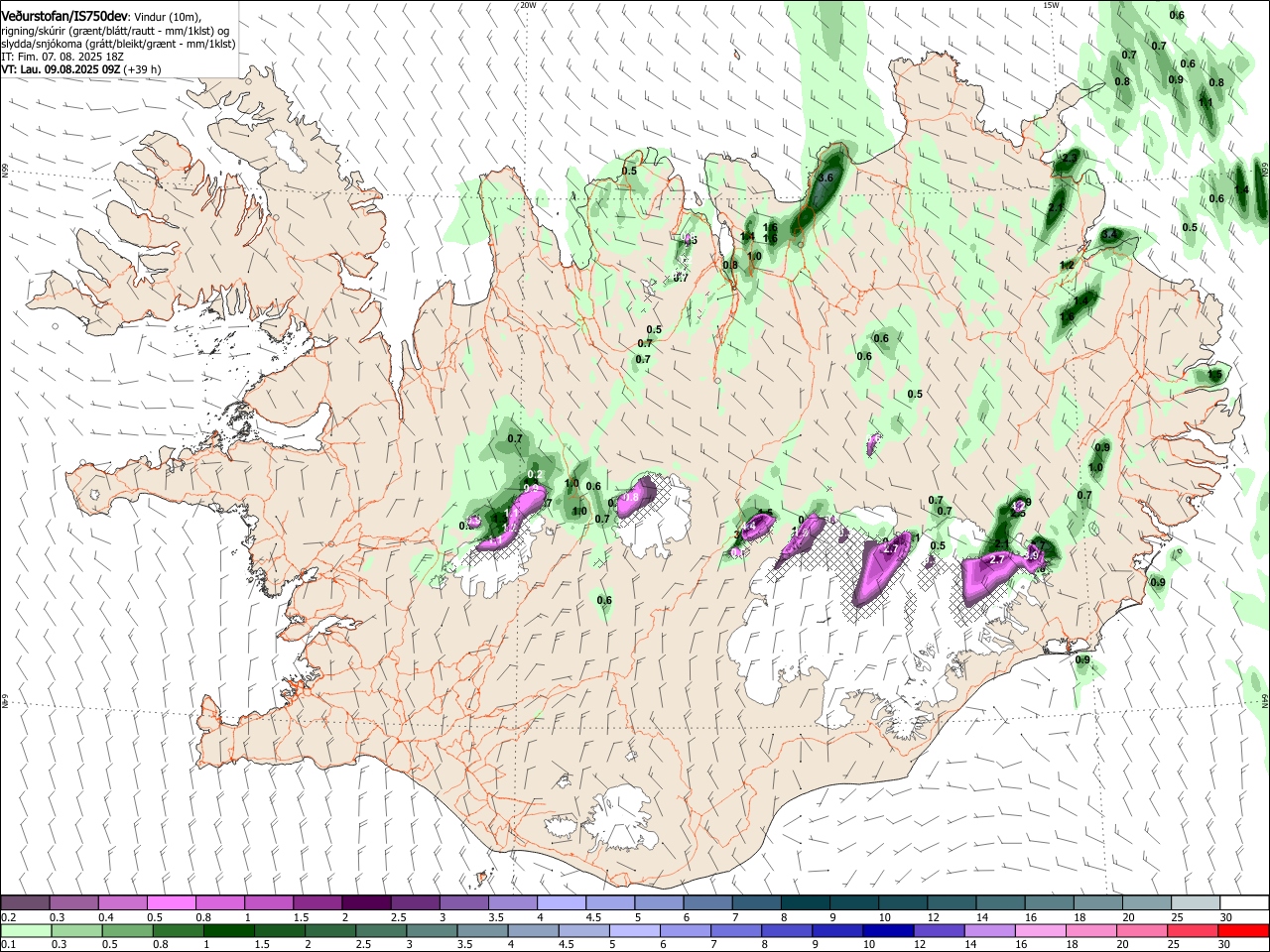
Task: Select the lavender 4 swatch in top scale
Action: click(x=561, y=902)
